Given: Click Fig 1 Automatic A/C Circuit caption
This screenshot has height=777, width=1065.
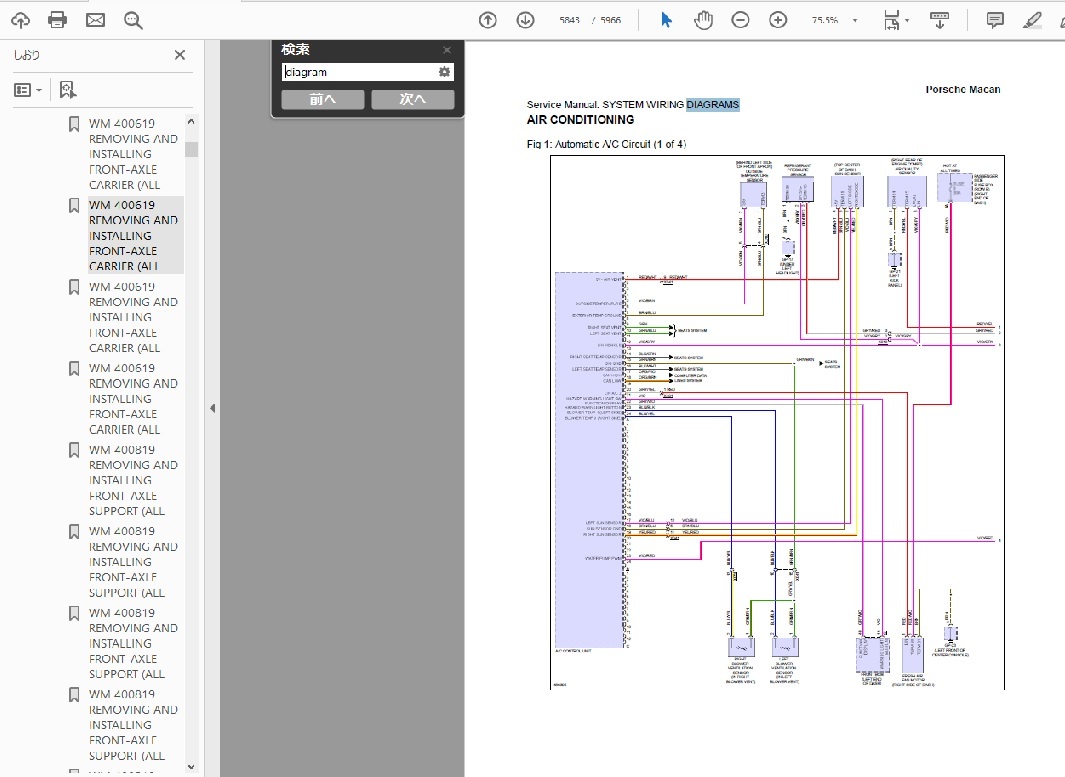Looking at the screenshot, I should [x=607, y=144].
